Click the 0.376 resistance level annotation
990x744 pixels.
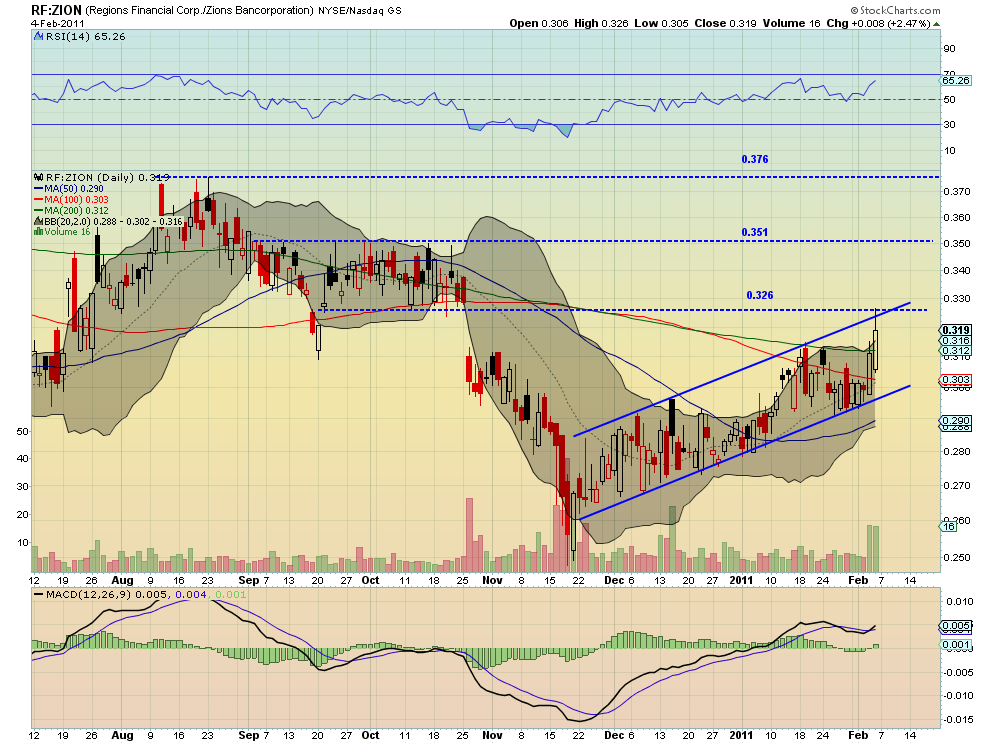(754, 159)
